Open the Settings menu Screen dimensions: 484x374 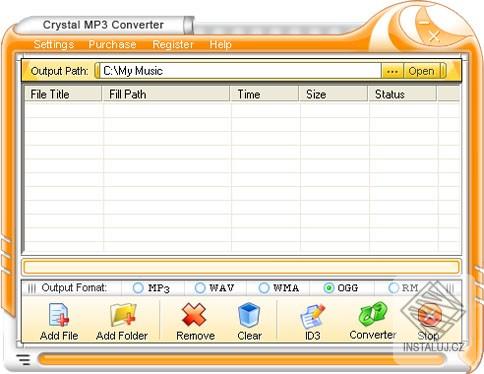coord(54,44)
